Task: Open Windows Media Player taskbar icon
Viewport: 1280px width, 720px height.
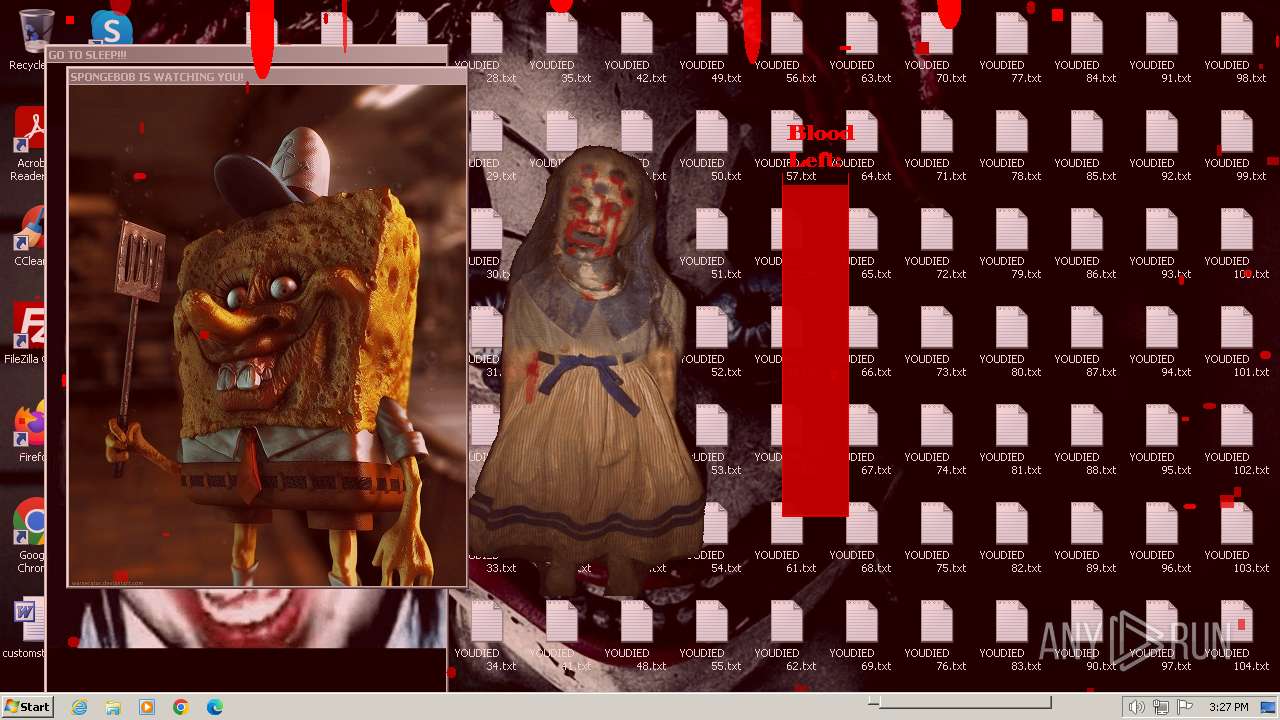Action: click(147, 707)
